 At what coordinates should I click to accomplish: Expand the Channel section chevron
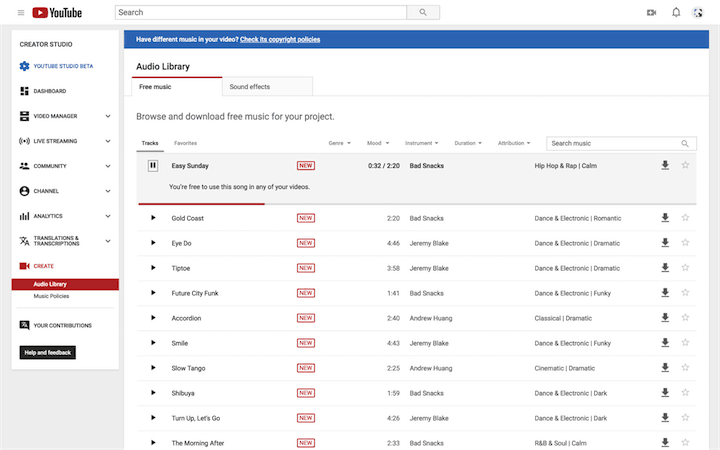[108, 191]
